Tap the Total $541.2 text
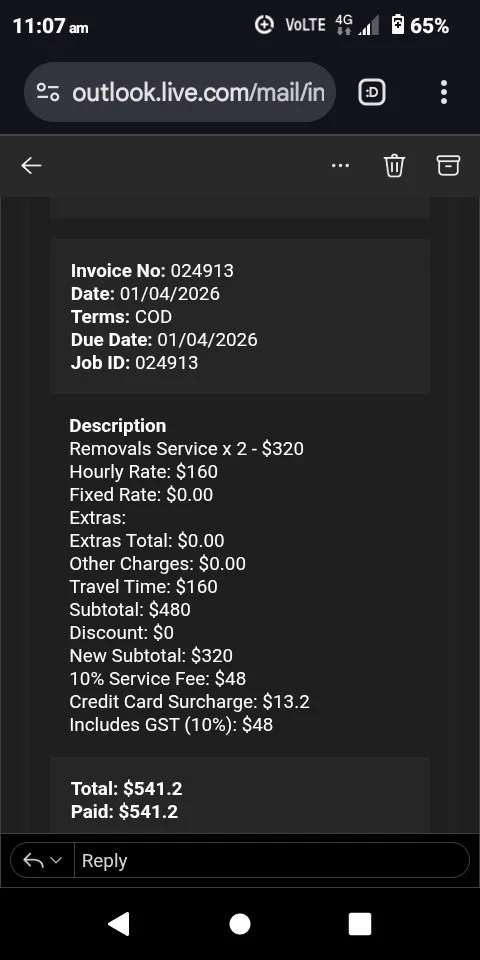The width and height of the screenshot is (480, 960). [x=127, y=789]
